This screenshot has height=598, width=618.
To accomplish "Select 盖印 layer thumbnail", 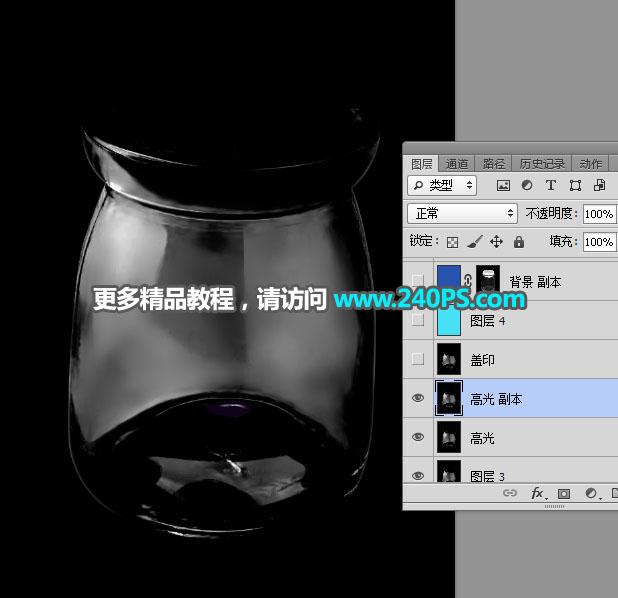I will pos(449,359).
